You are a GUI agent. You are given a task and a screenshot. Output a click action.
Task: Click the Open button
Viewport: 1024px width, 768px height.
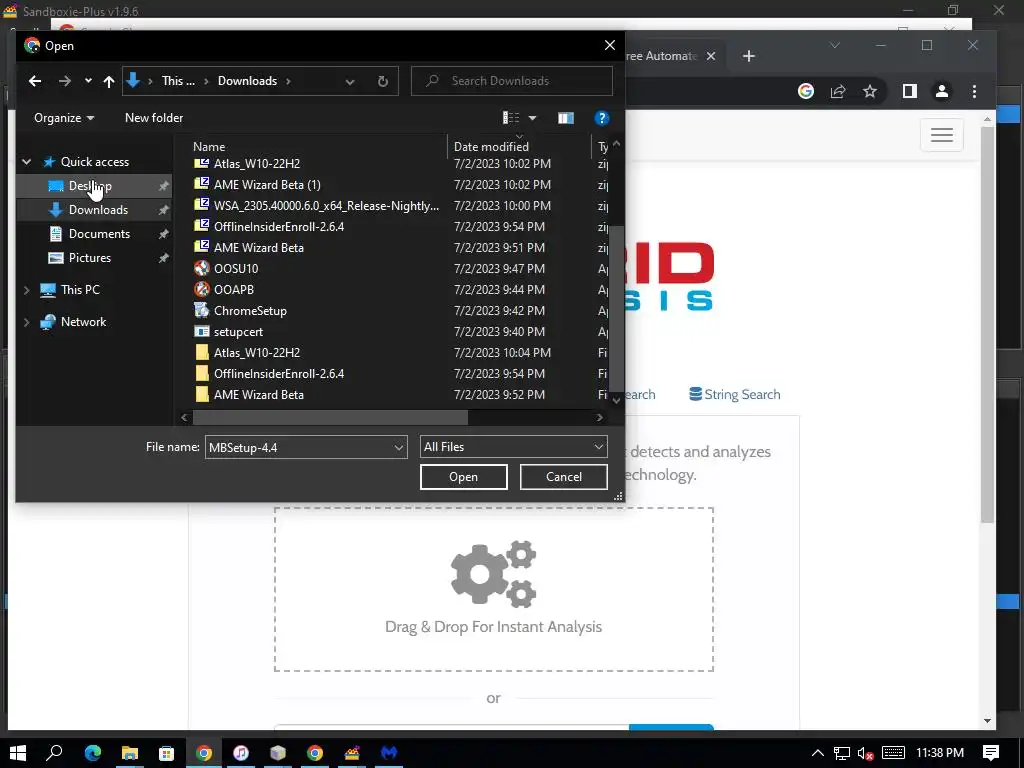pyautogui.click(x=464, y=477)
